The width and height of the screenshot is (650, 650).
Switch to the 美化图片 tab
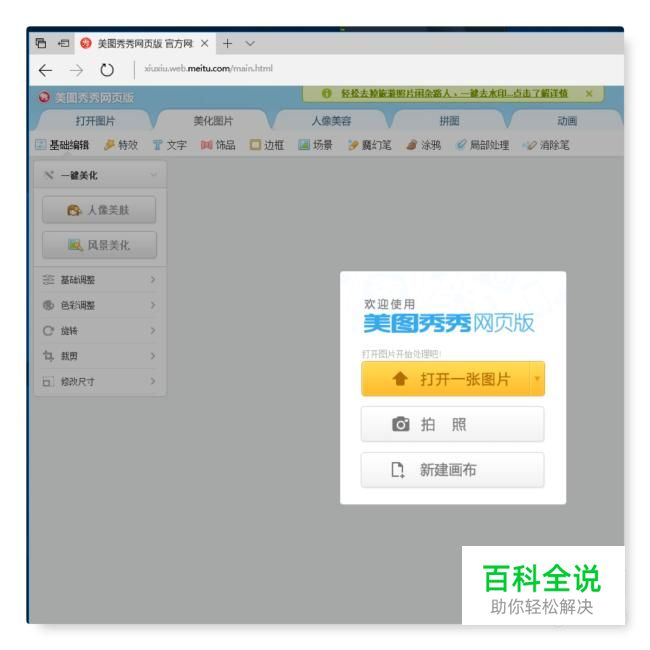point(213,121)
